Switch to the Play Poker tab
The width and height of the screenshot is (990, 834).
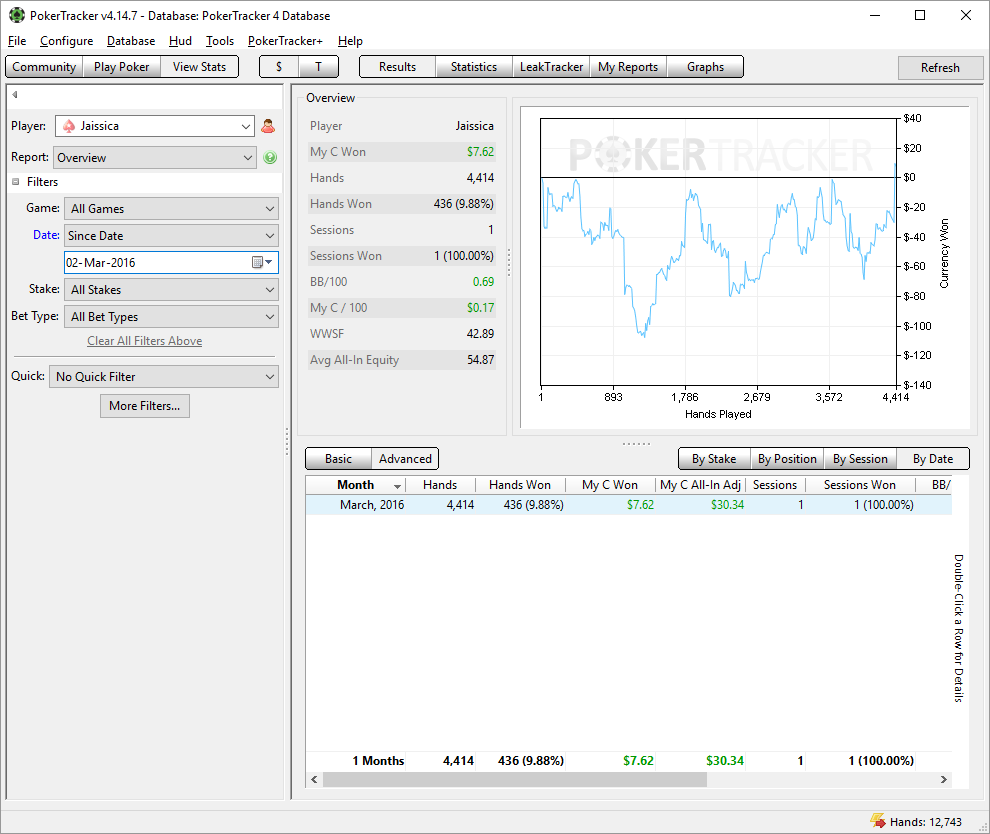(122, 67)
